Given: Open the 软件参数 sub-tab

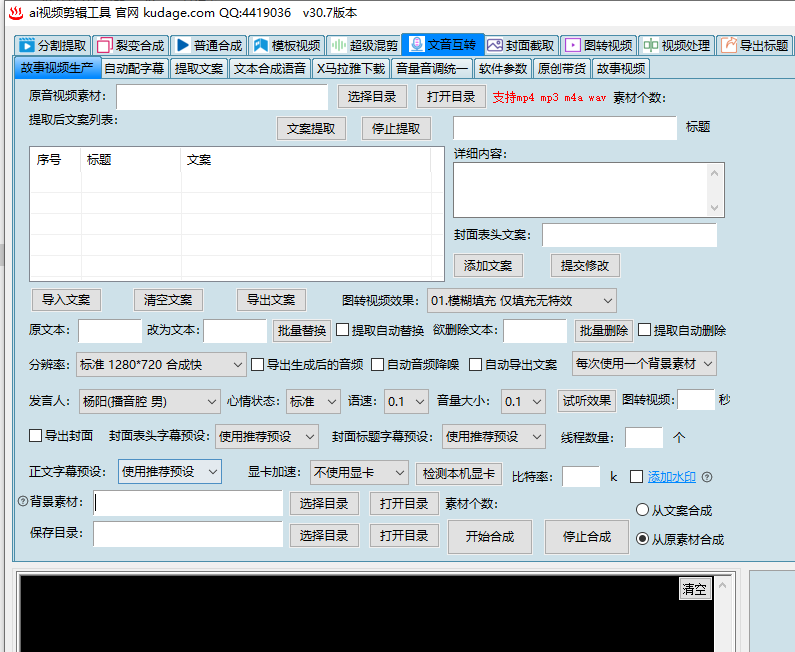Looking at the screenshot, I should coord(503,68).
